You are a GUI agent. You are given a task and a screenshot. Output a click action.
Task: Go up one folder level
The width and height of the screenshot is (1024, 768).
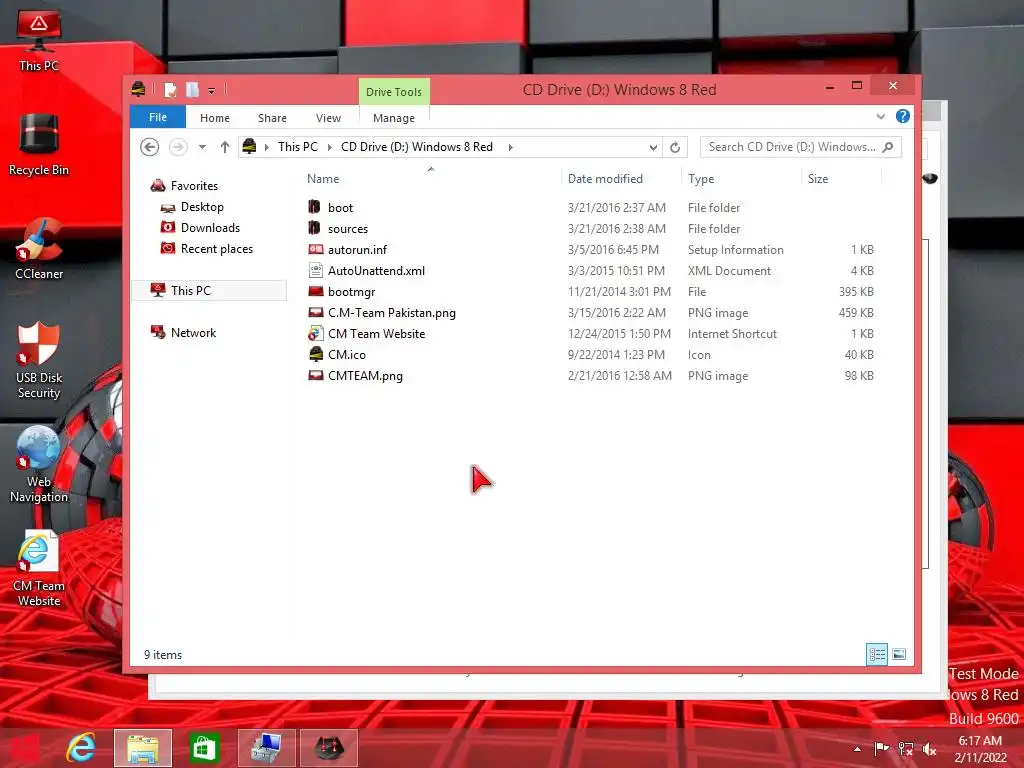click(225, 147)
